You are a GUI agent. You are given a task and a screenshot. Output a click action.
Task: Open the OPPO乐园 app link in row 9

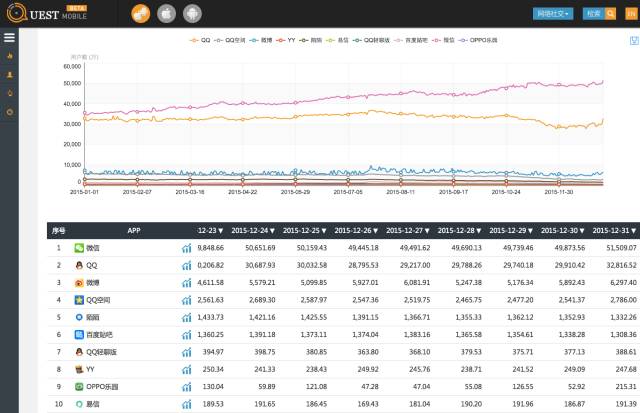pos(102,387)
